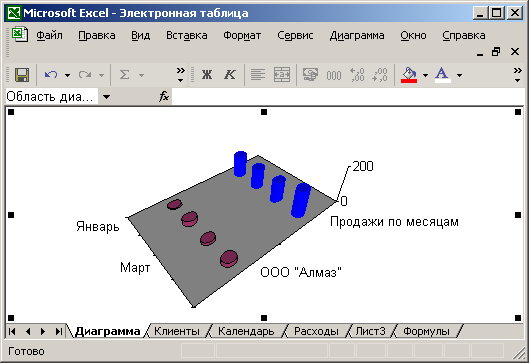Click the Align Left icon
529x363 pixels.
(258, 75)
